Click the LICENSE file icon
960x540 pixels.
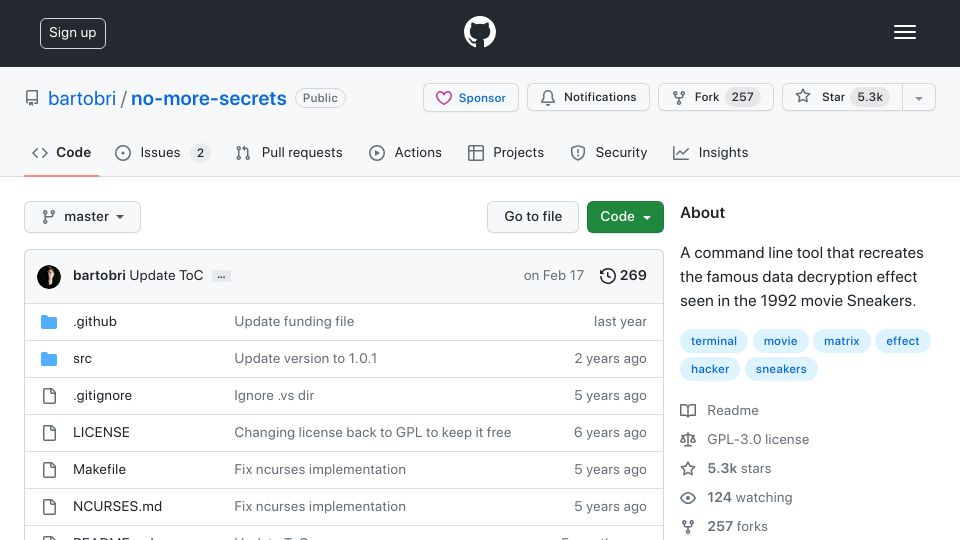click(50, 433)
